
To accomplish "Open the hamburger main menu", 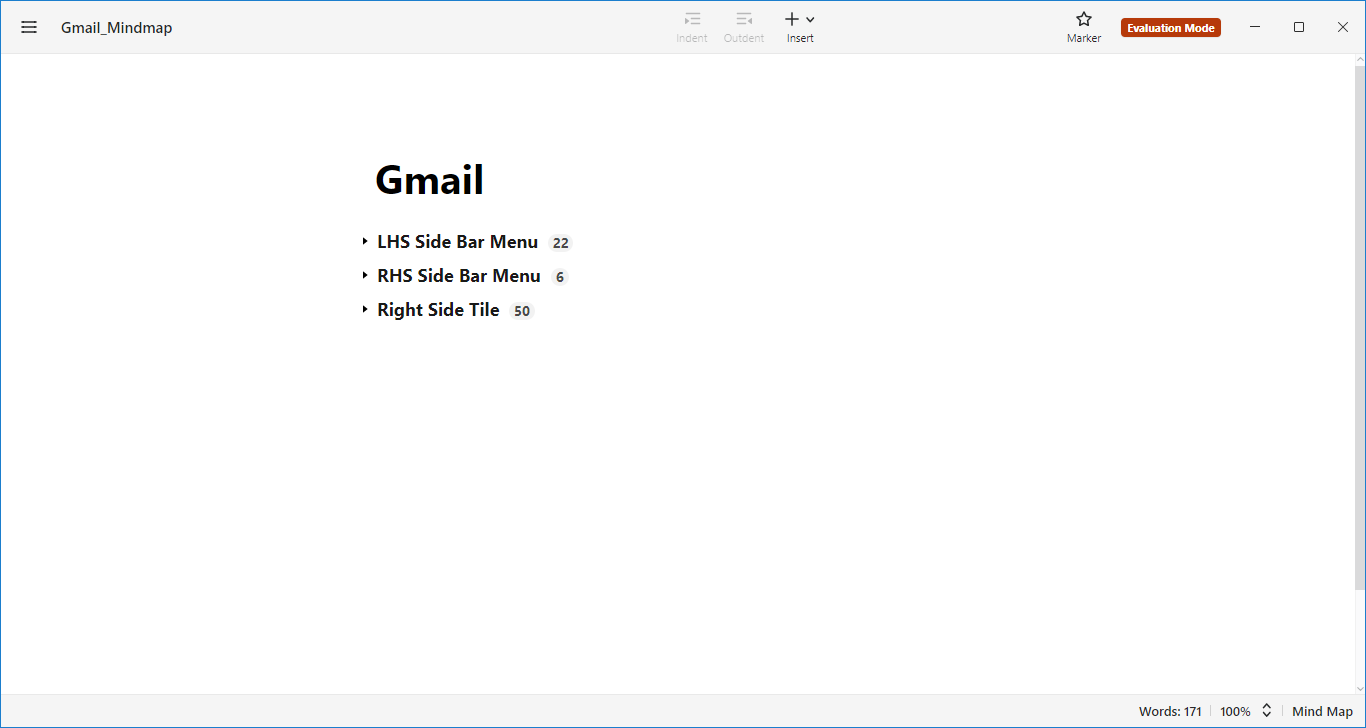I will [29, 27].
